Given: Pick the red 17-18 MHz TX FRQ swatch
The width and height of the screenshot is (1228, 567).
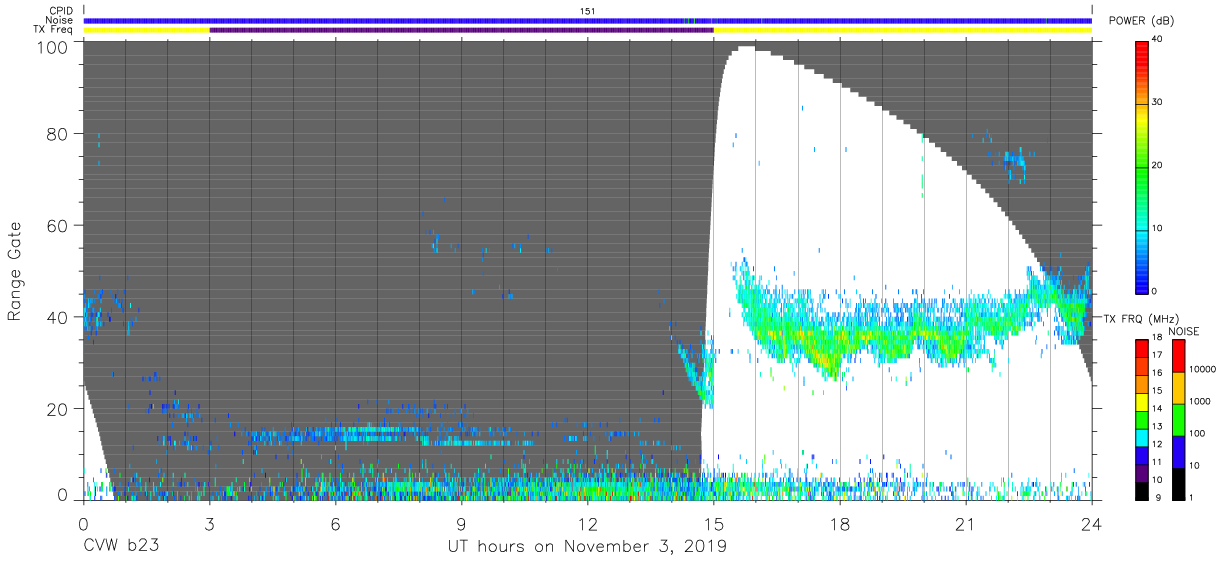Looking at the screenshot, I should pos(1141,349).
